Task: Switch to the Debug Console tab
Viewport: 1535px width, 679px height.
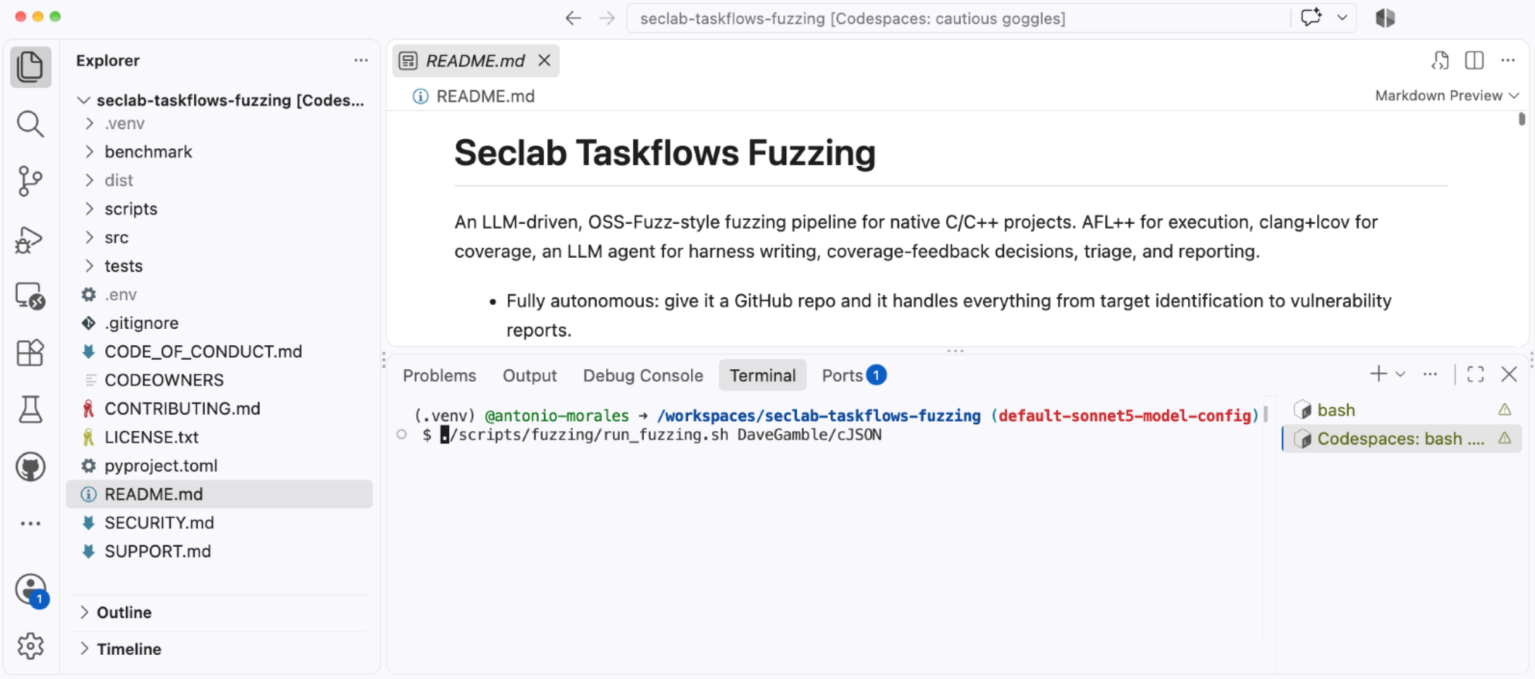Action: coord(643,375)
